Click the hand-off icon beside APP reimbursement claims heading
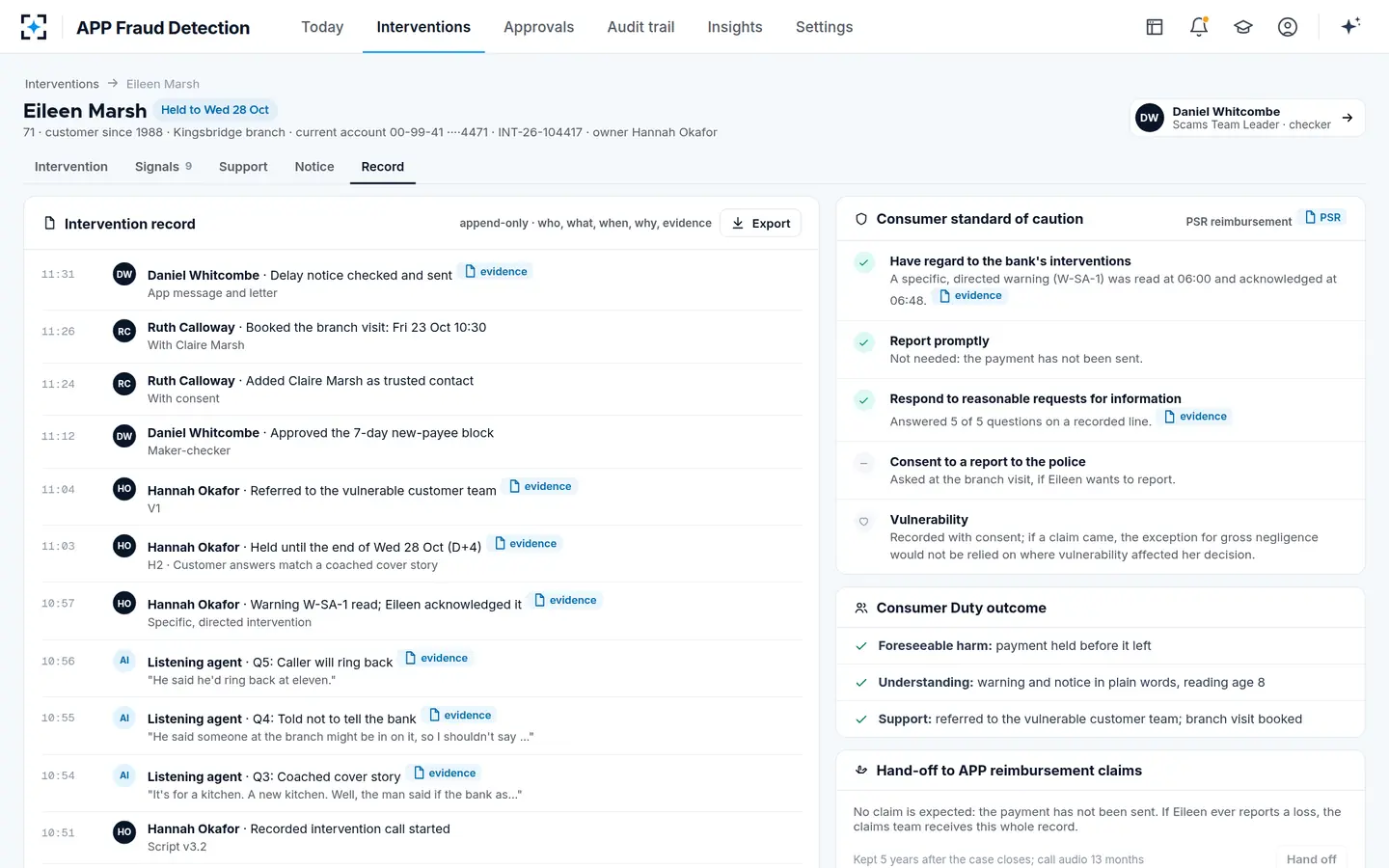Image resolution: width=1389 pixels, height=868 pixels. (861, 771)
